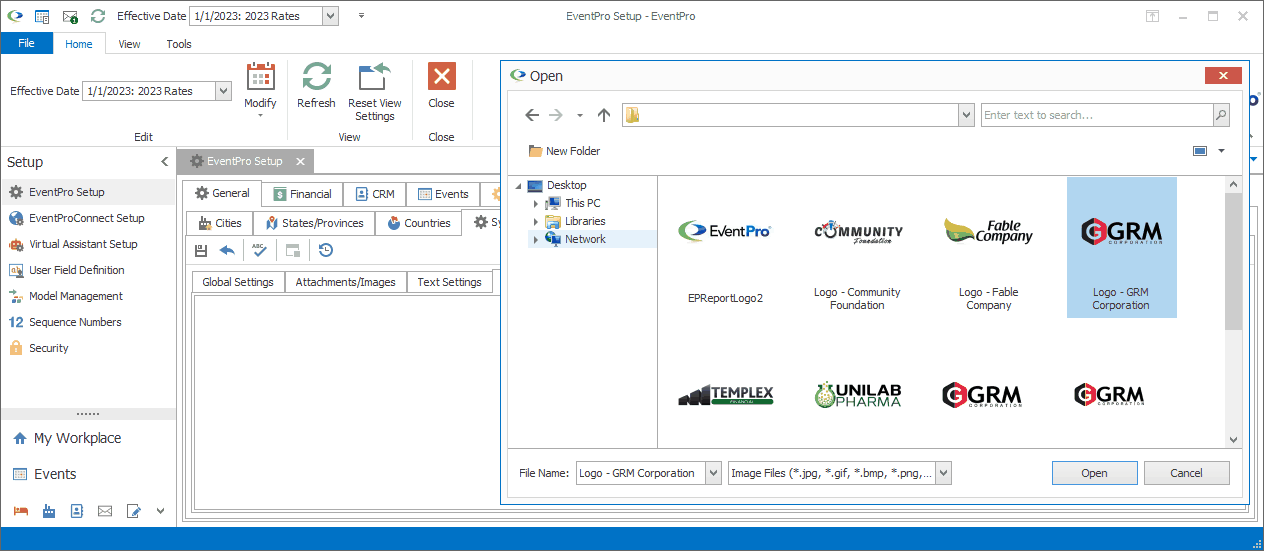1264x551 pixels.
Task: Open EventProConnect Setup in the sidebar
Action: (88, 218)
